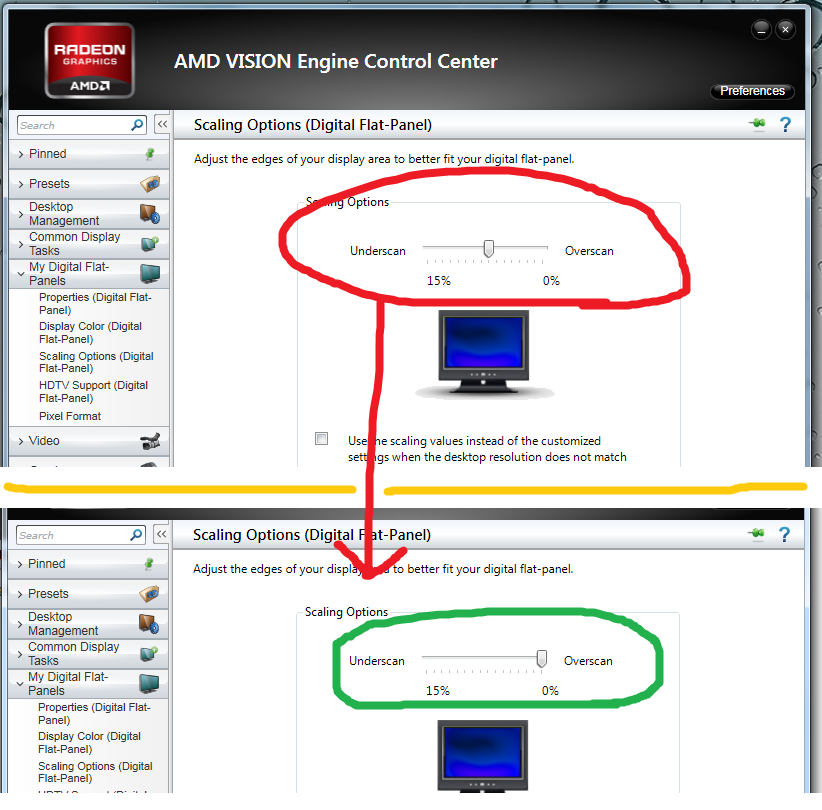
Task: Click the lower Common Display Tasks icon
Action: pos(149,654)
